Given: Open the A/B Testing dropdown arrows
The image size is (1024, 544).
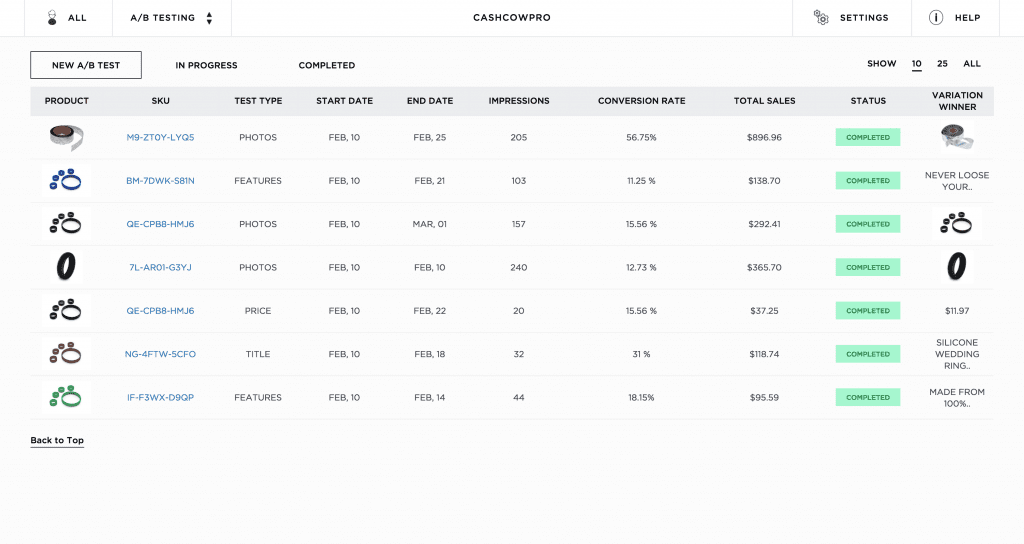Looking at the screenshot, I should click(x=209, y=18).
